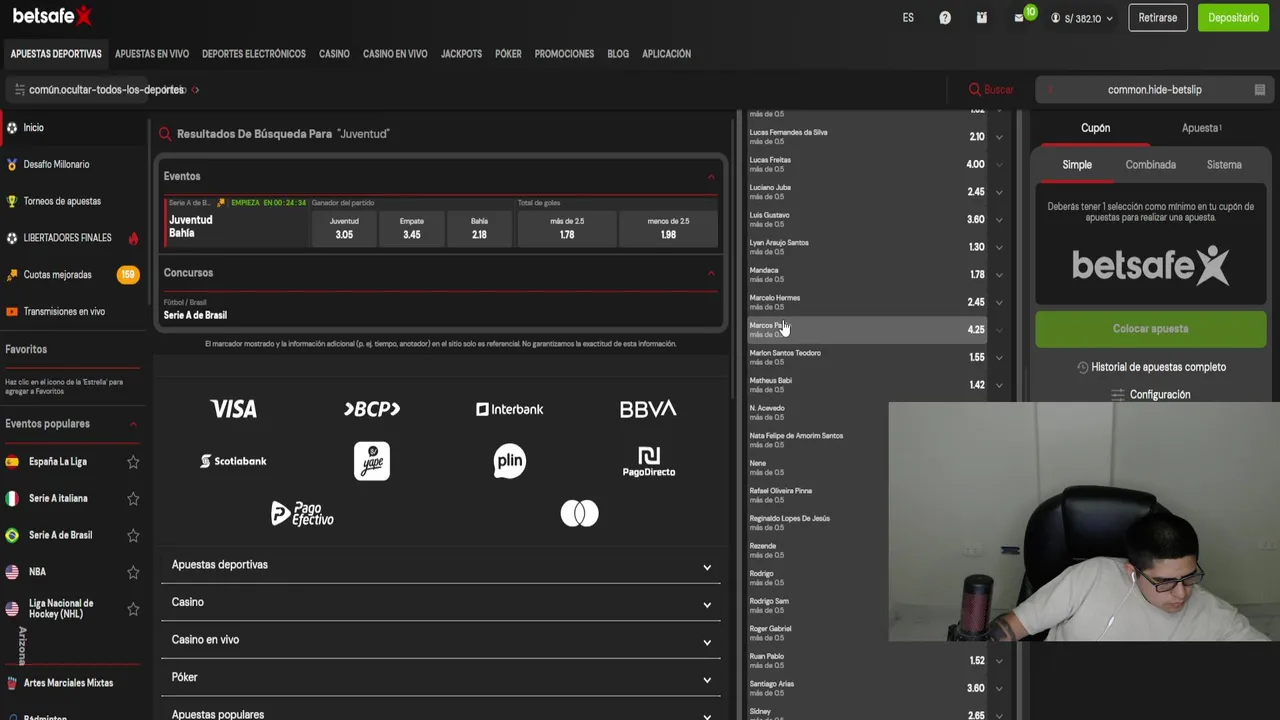
Task: Open the Apuestas en vivo menu
Action: tap(152, 54)
